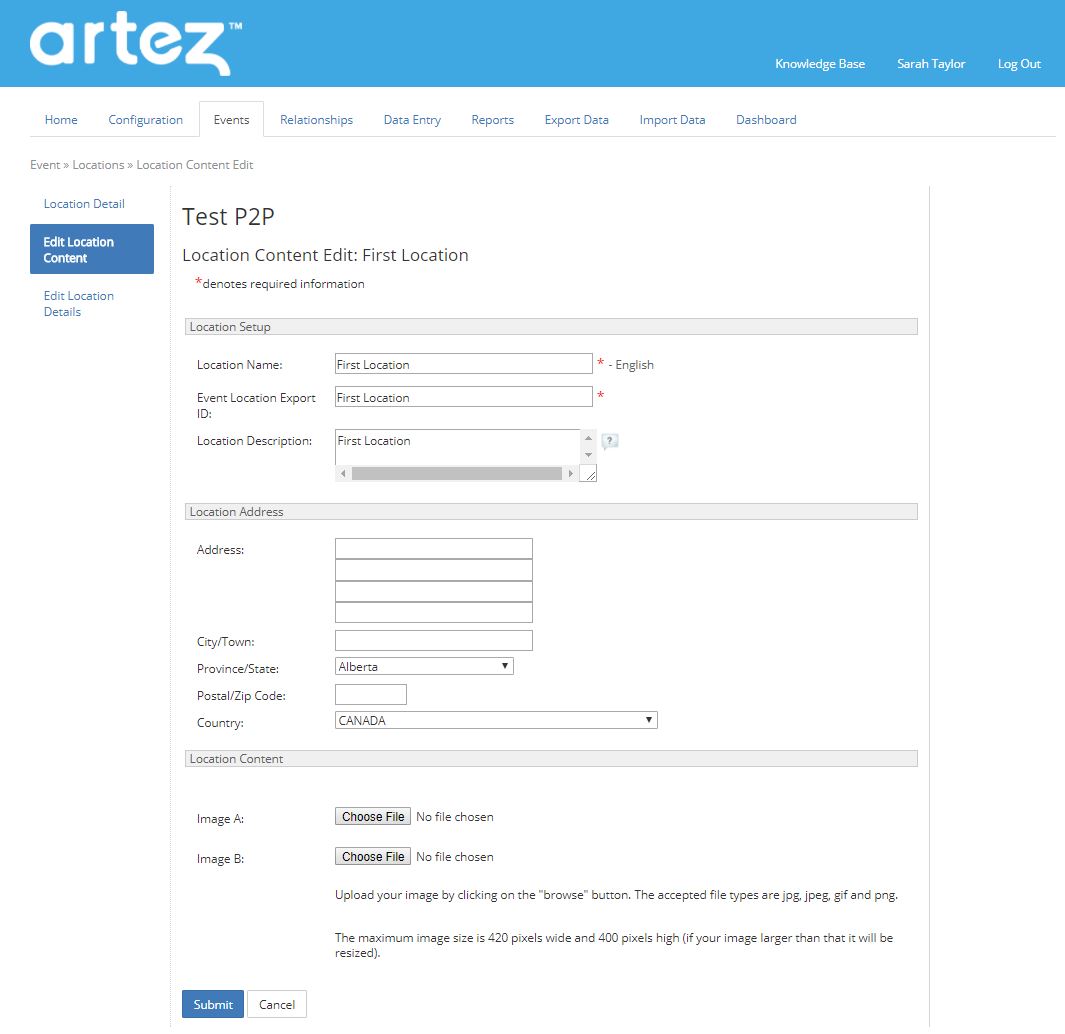This screenshot has width=1065, height=1034.
Task: Click the Locations breadcrumb link
Action: tap(98, 164)
